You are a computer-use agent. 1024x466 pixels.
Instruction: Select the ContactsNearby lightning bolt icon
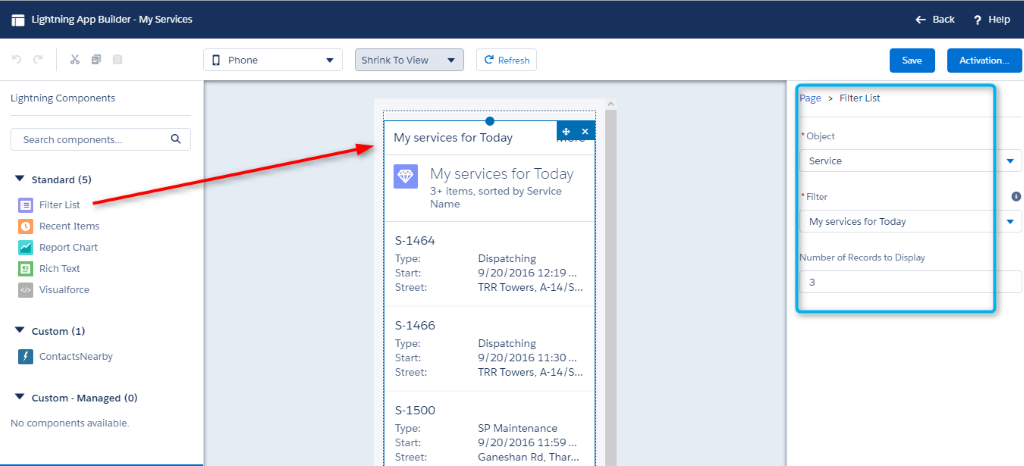click(25, 356)
